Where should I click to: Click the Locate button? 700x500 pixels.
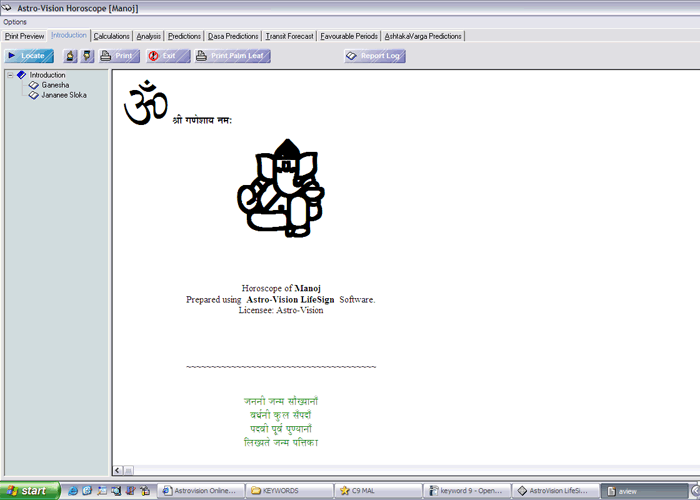coord(29,56)
